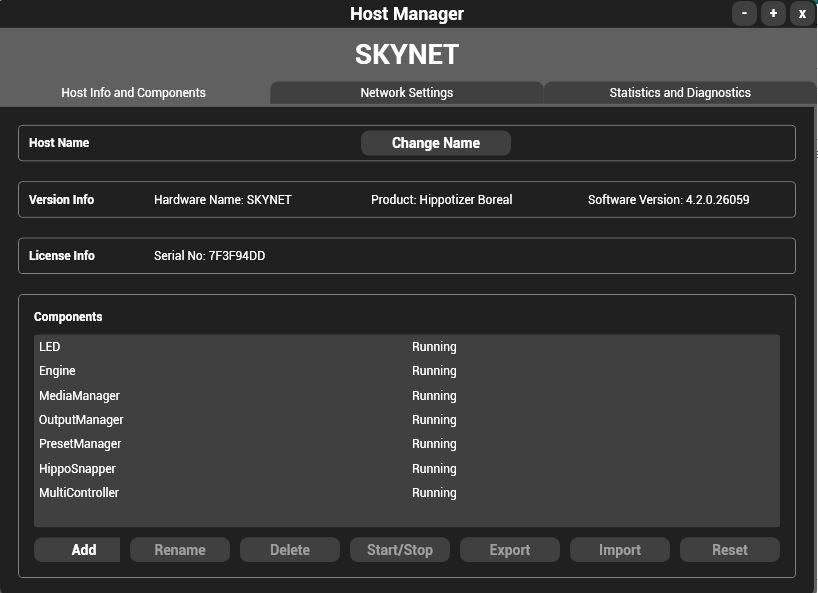Open the Statistics and Diagnostics tab
This screenshot has width=818, height=593.
(680, 91)
